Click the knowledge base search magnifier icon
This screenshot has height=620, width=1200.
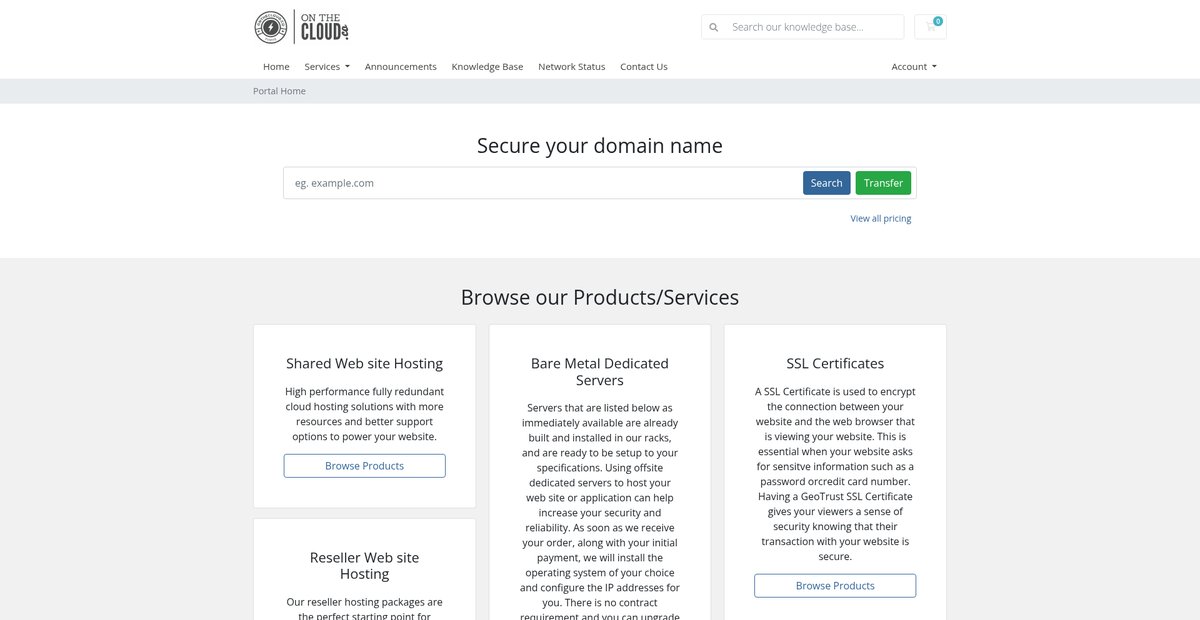point(713,27)
